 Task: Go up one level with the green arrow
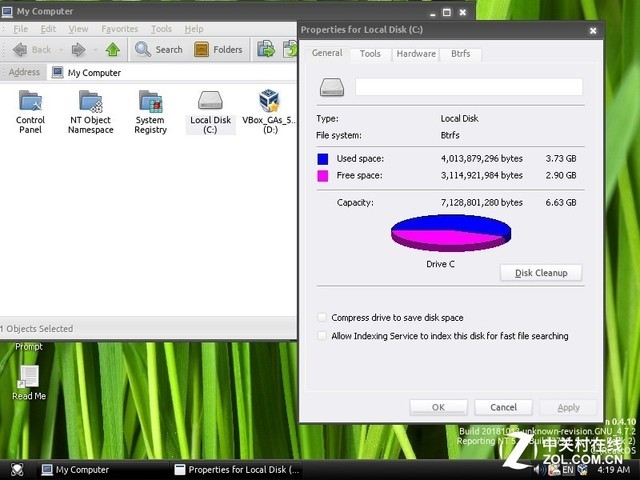coord(113,50)
